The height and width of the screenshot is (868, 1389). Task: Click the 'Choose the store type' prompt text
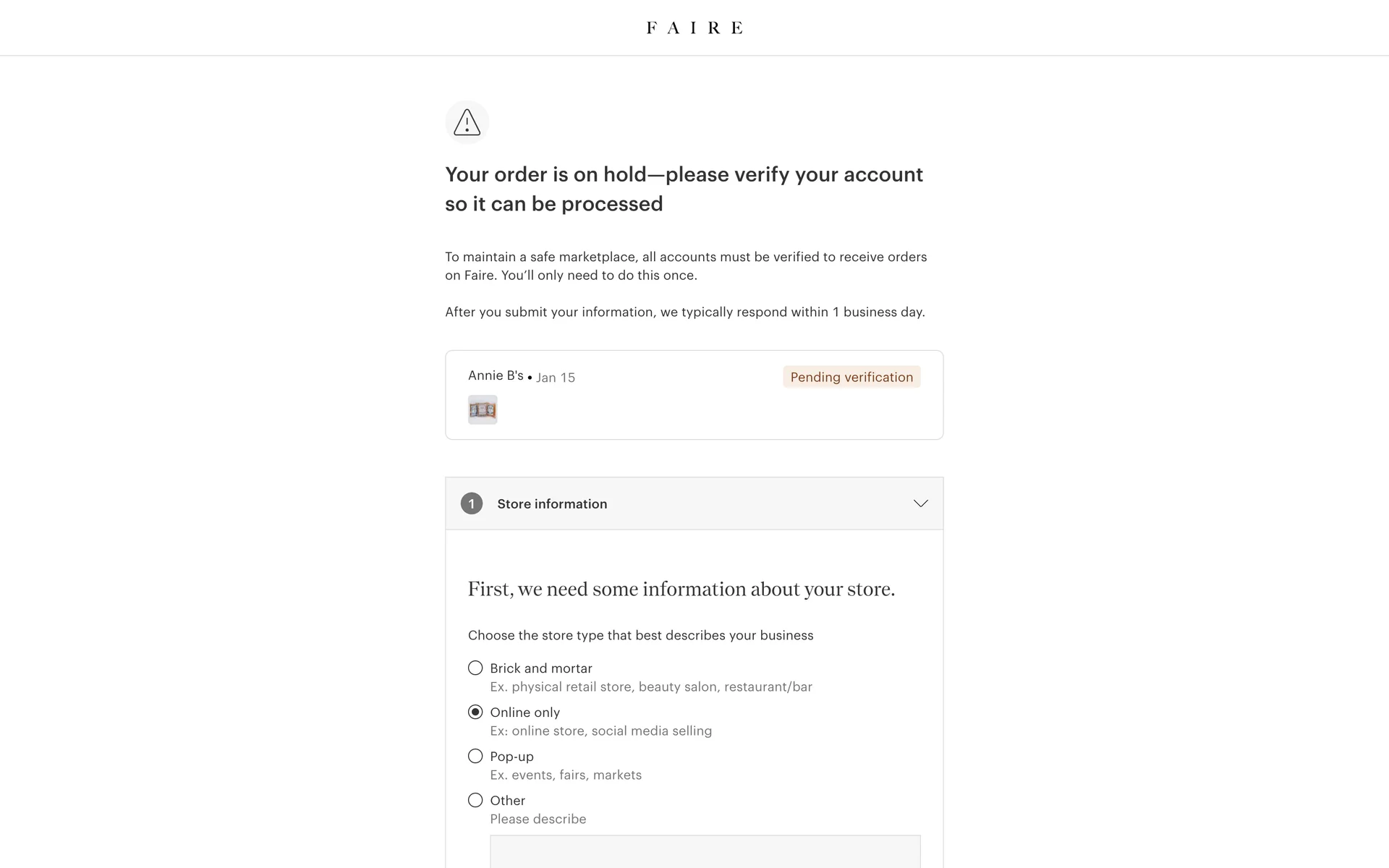tap(640, 636)
